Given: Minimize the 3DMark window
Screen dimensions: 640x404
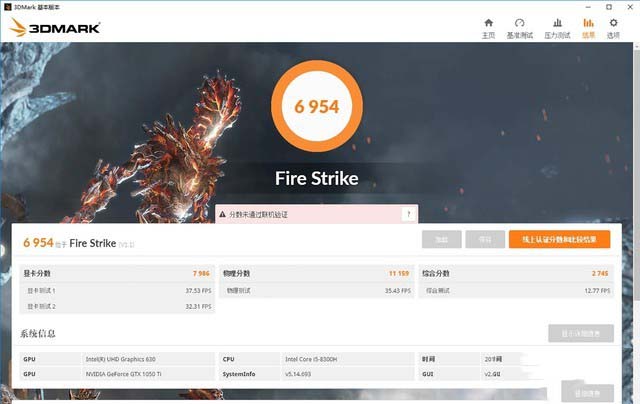Looking at the screenshot, I should pyautogui.click(x=588, y=7).
